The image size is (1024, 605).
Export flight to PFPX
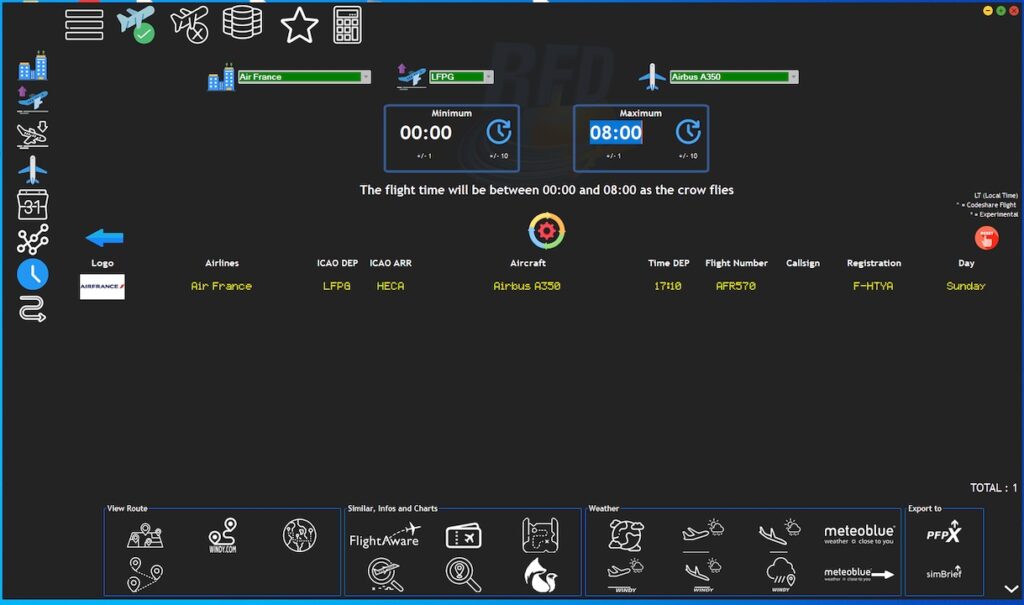tap(944, 534)
